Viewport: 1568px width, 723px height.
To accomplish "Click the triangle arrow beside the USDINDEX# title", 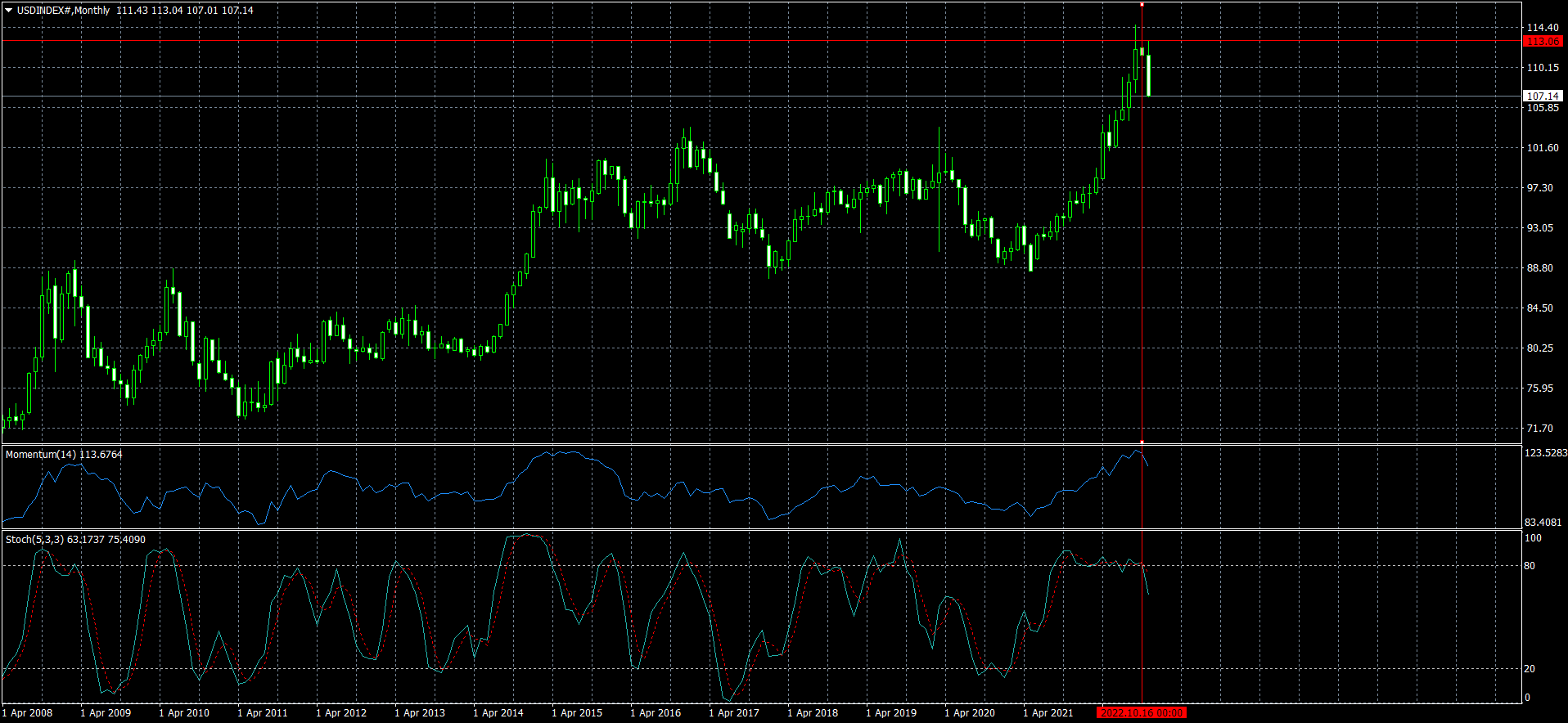I will [8, 11].
